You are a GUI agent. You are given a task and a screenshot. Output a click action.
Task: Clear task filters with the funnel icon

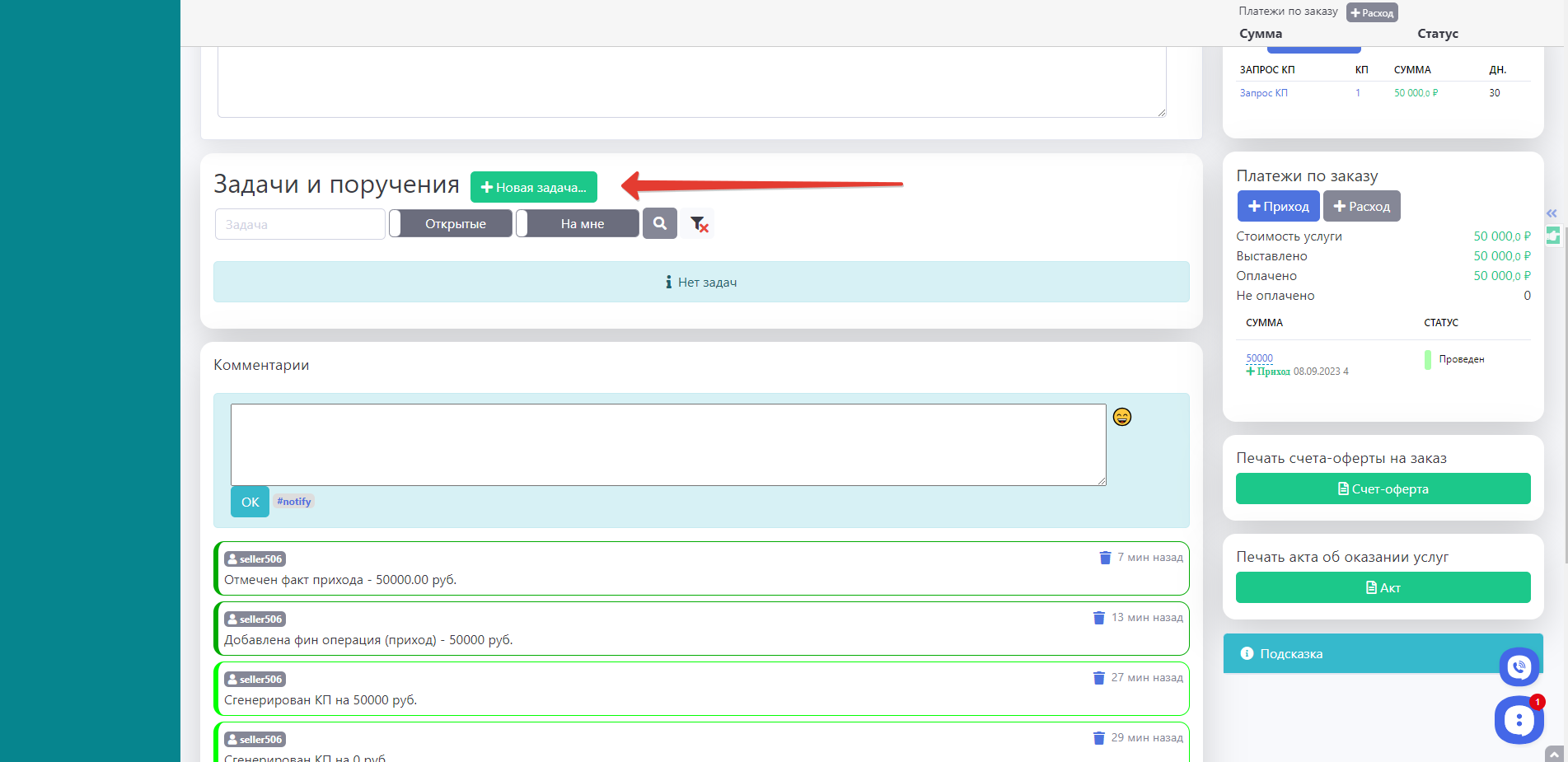(699, 224)
